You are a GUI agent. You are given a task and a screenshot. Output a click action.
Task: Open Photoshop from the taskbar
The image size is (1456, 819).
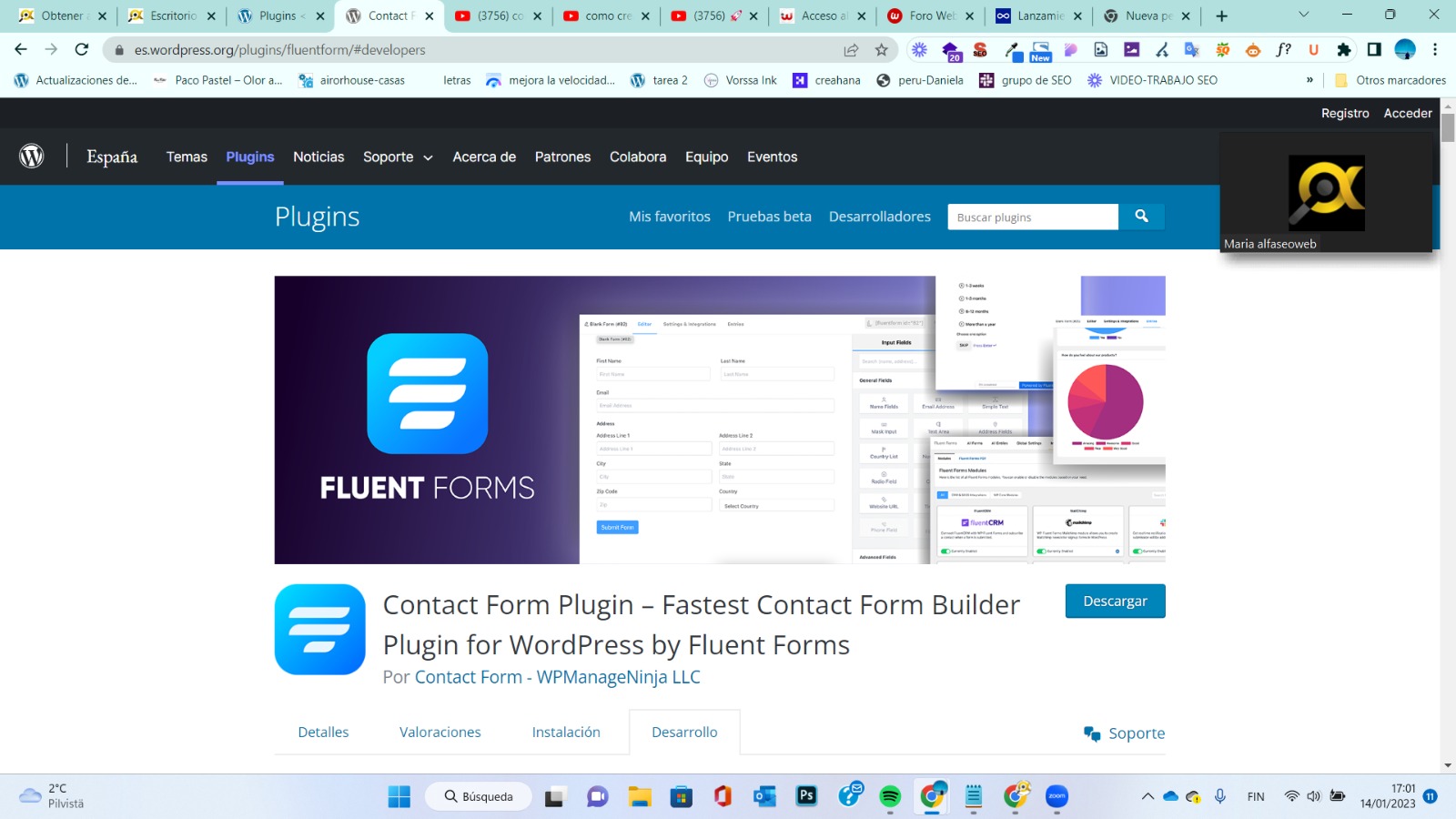pyautogui.click(x=806, y=796)
